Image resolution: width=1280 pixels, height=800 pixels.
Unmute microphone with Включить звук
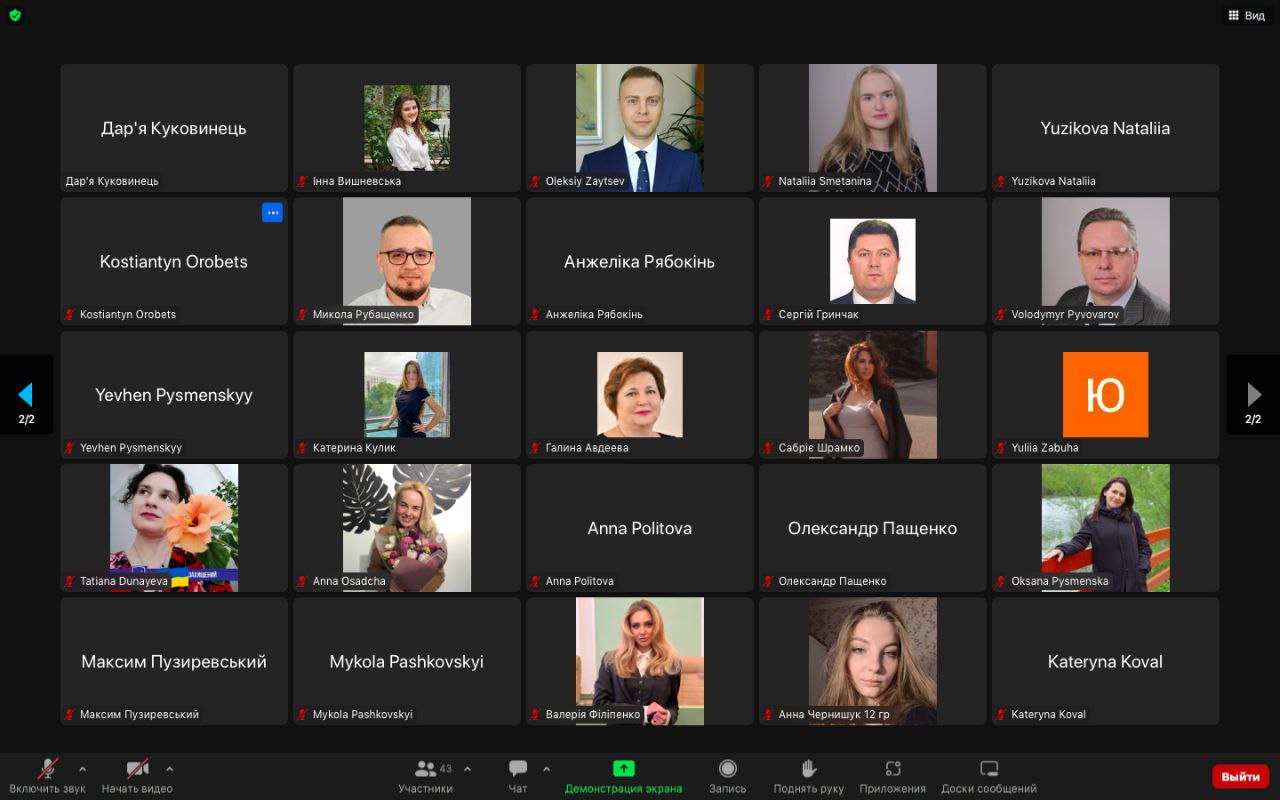click(x=47, y=776)
